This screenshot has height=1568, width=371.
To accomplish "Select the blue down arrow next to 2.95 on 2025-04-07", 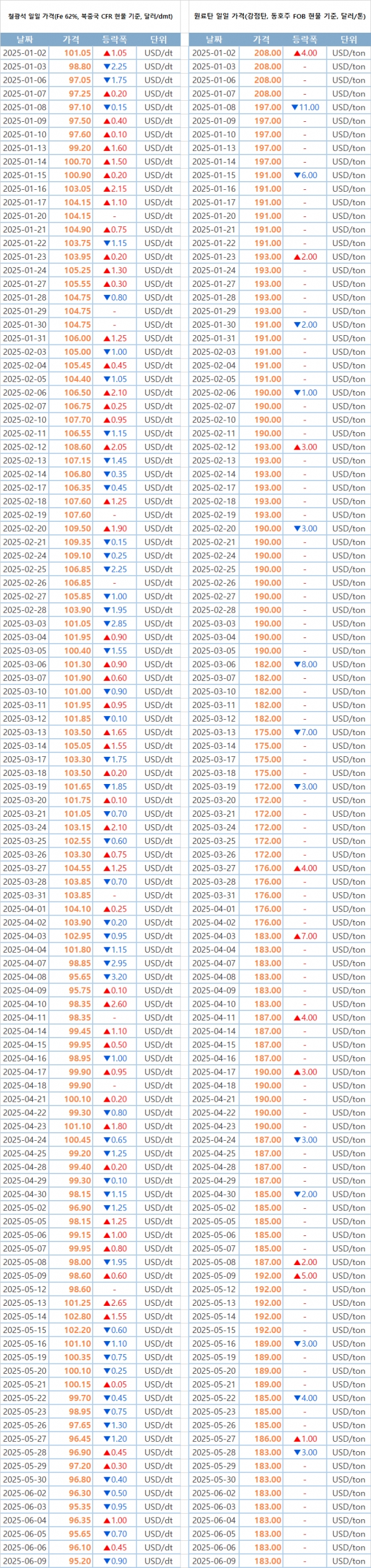I will (x=106, y=963).
